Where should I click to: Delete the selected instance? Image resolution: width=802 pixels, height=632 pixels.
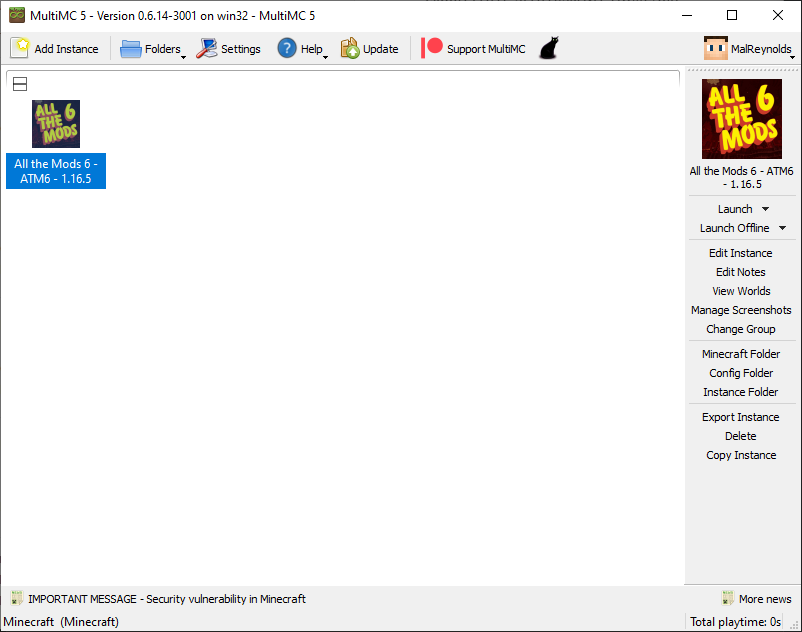(x=741, y=436)
